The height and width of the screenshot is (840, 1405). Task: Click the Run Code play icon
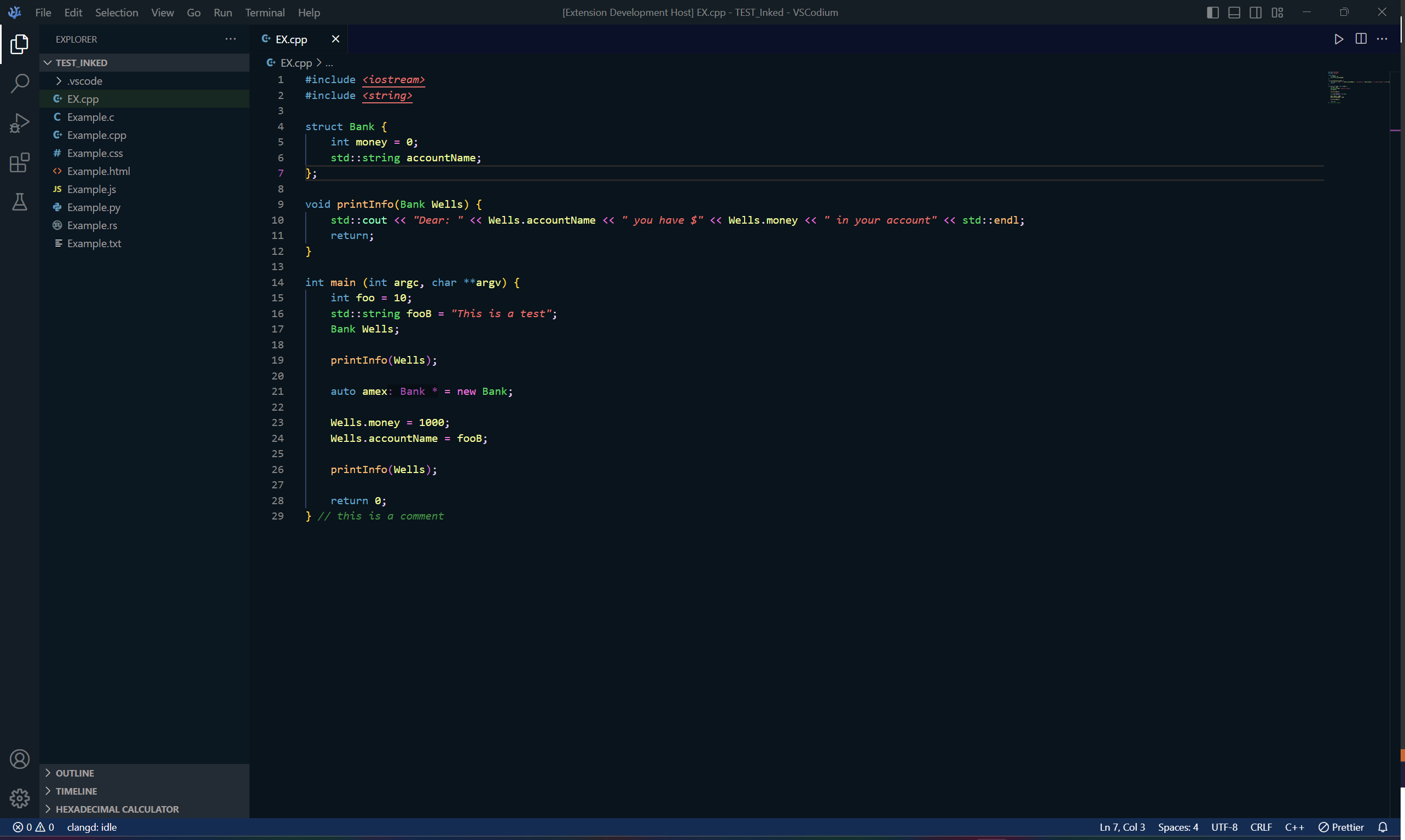1339,39
